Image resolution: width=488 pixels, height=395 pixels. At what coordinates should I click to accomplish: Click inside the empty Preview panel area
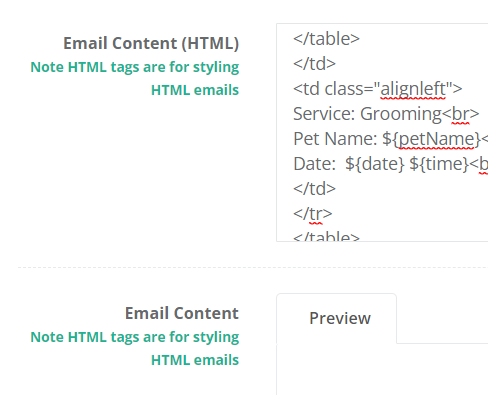click(x=382, y=370)
